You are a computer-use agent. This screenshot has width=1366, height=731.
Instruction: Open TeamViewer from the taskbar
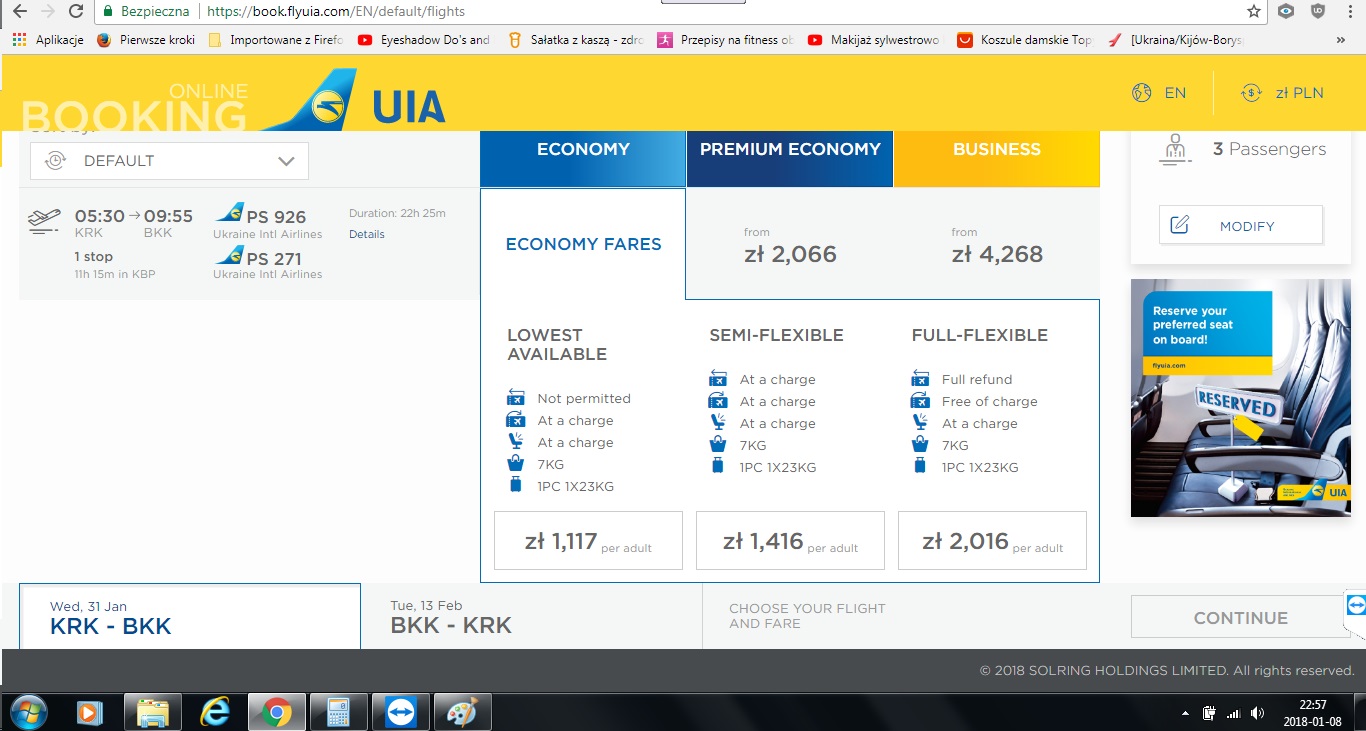(x=400, y=712)
